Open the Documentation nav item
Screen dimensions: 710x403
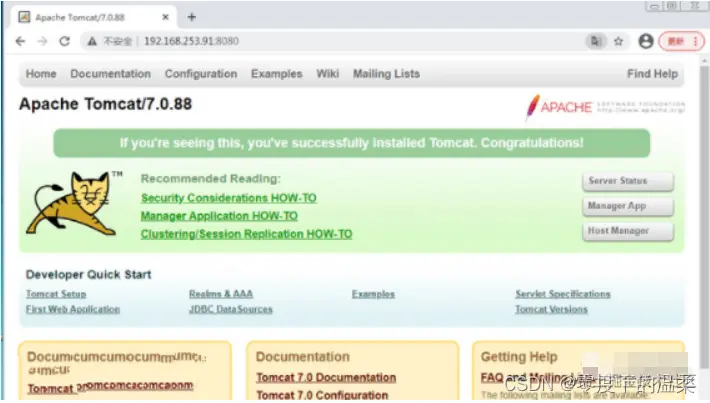tap(110, 73)
